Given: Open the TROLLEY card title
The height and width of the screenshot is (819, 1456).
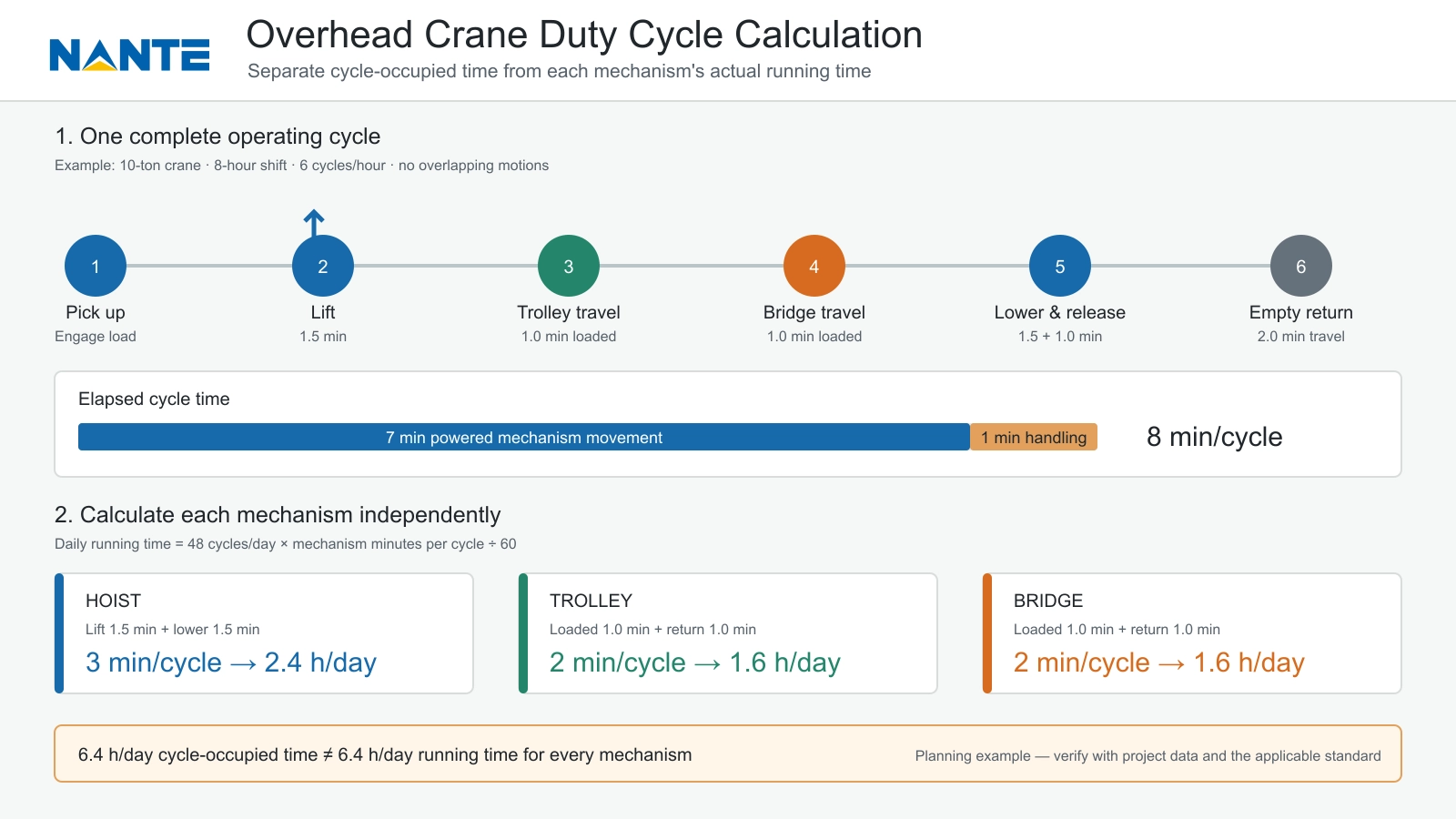Looking at the screenshot, I should coord(591,601).
